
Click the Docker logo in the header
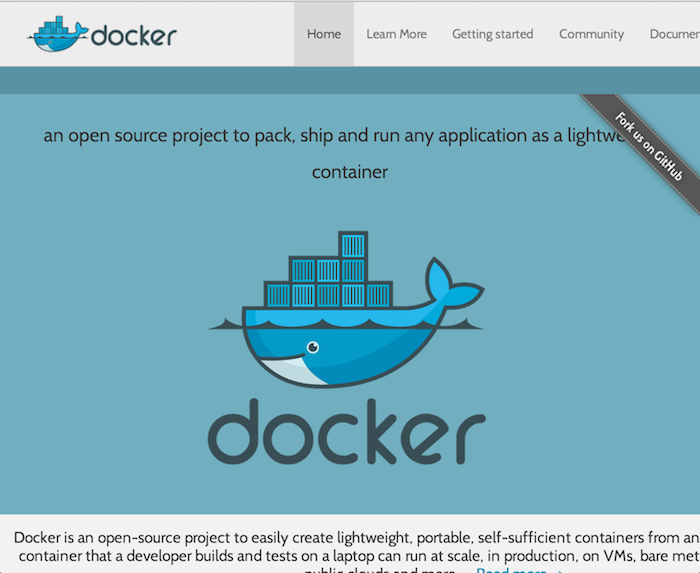(x=102, y=34)
